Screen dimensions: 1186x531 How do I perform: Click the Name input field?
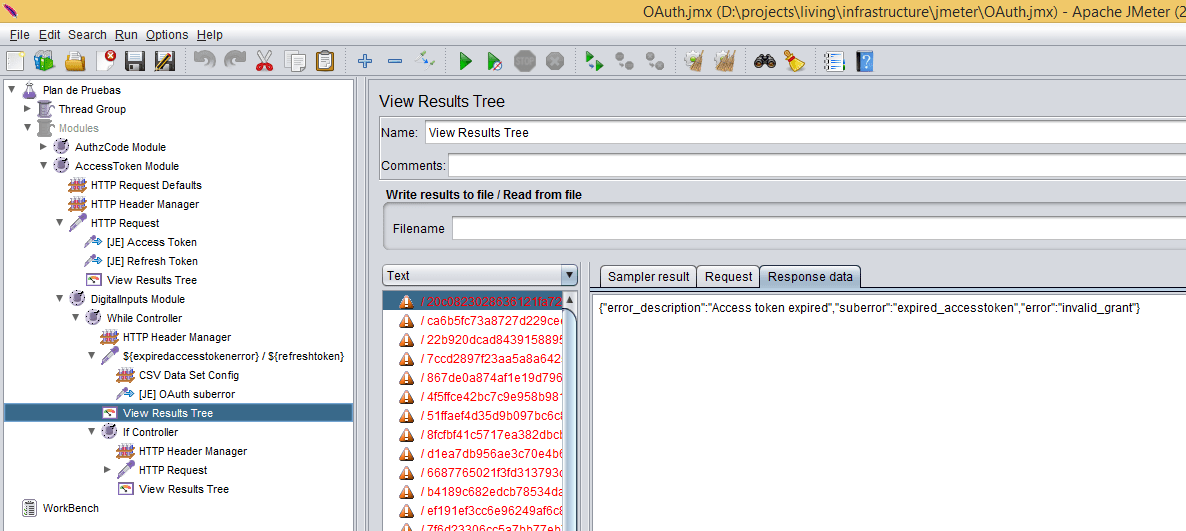[x=805, y=132]
